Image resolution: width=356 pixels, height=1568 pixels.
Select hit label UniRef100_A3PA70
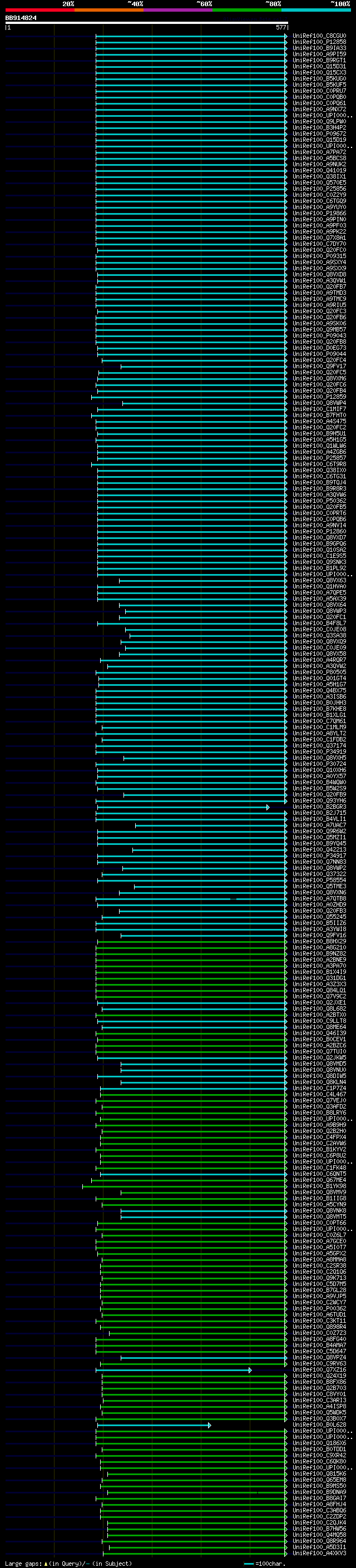319,966
